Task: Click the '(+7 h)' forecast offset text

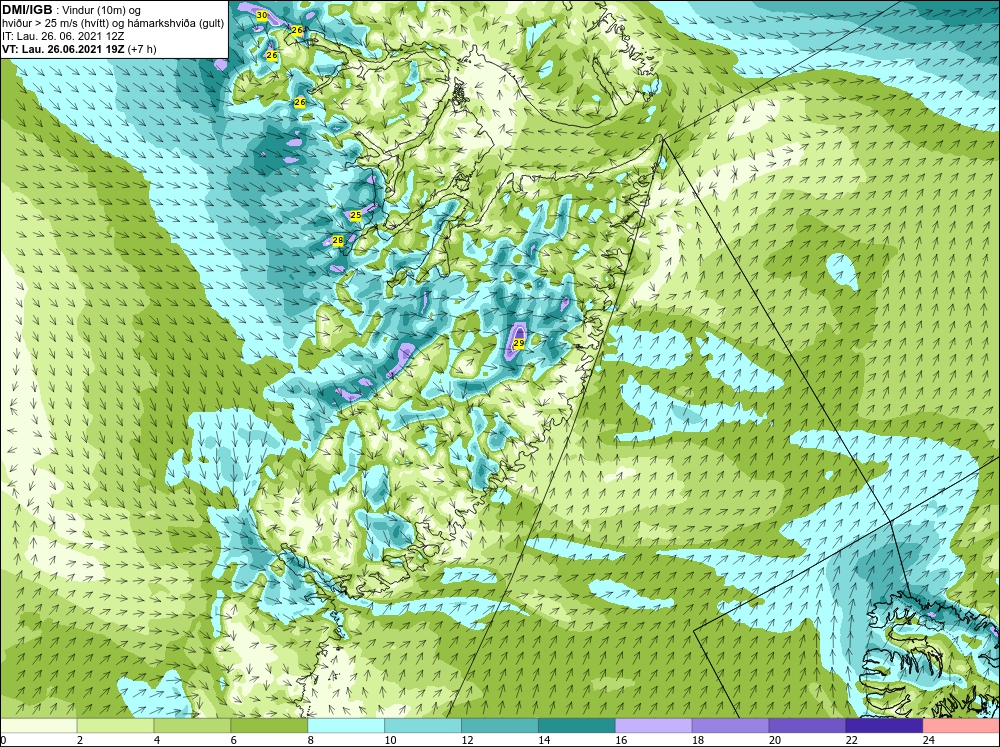Action: (142, 48)
